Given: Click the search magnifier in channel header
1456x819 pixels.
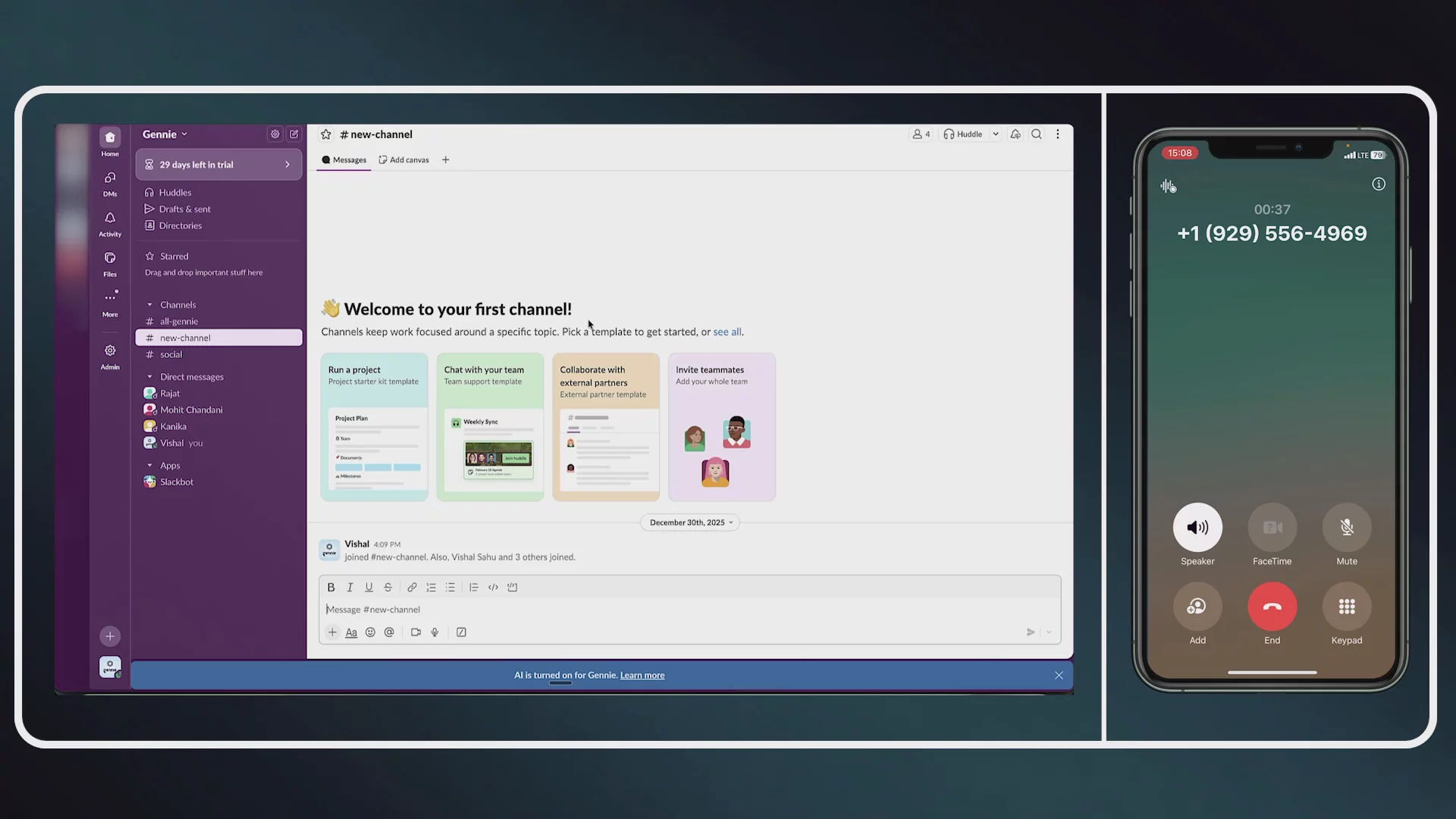Looking at the screenshot, I should [1037, 134].
